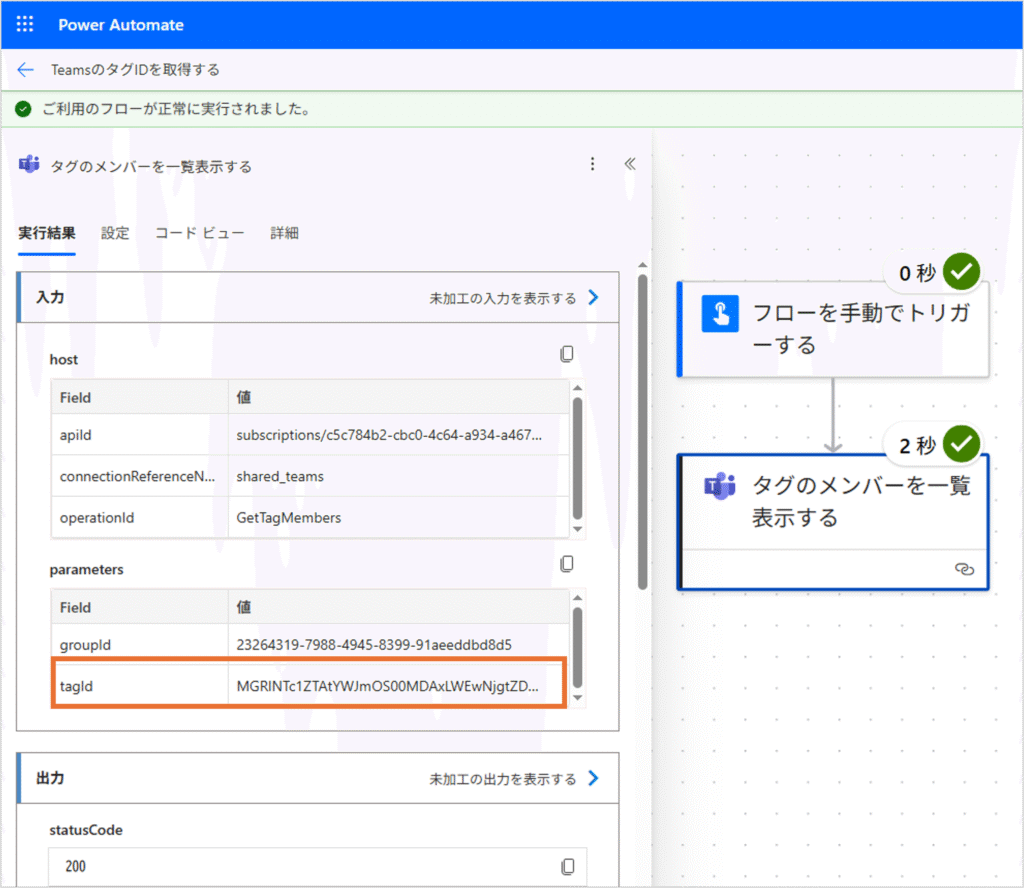Click the apiId field name cell
The width and height of the screenshot is (1024, 888).
point(140,435)
